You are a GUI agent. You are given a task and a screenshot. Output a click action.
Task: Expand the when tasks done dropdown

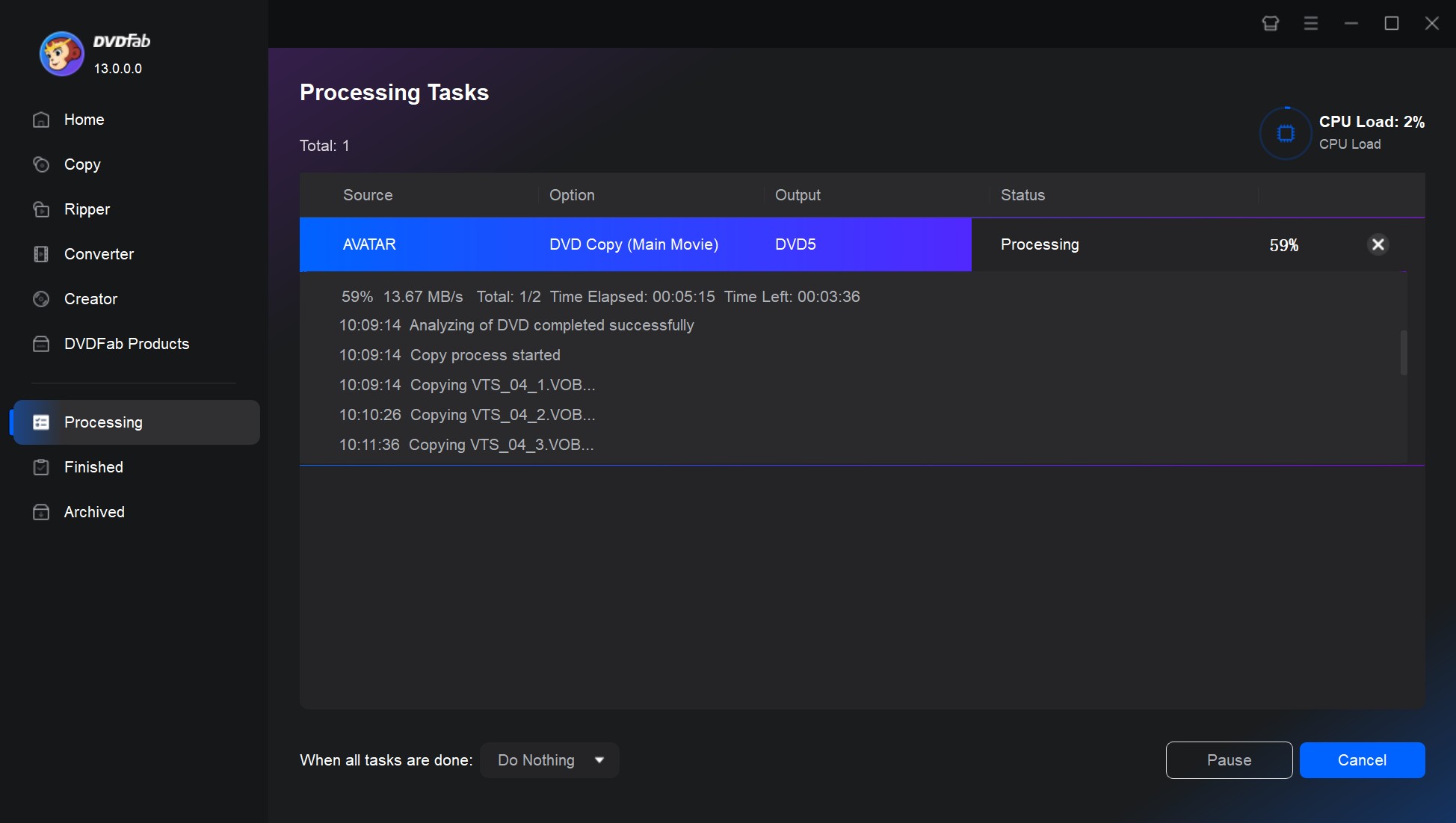click(x=600, y=760)
